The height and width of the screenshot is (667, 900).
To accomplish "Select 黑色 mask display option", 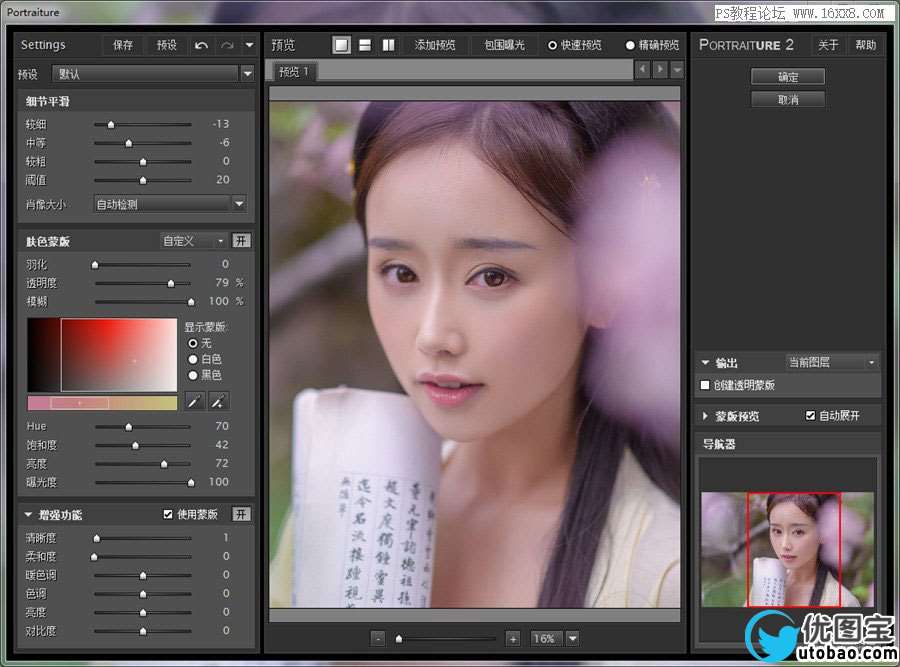I will click(x=193, y=375).
